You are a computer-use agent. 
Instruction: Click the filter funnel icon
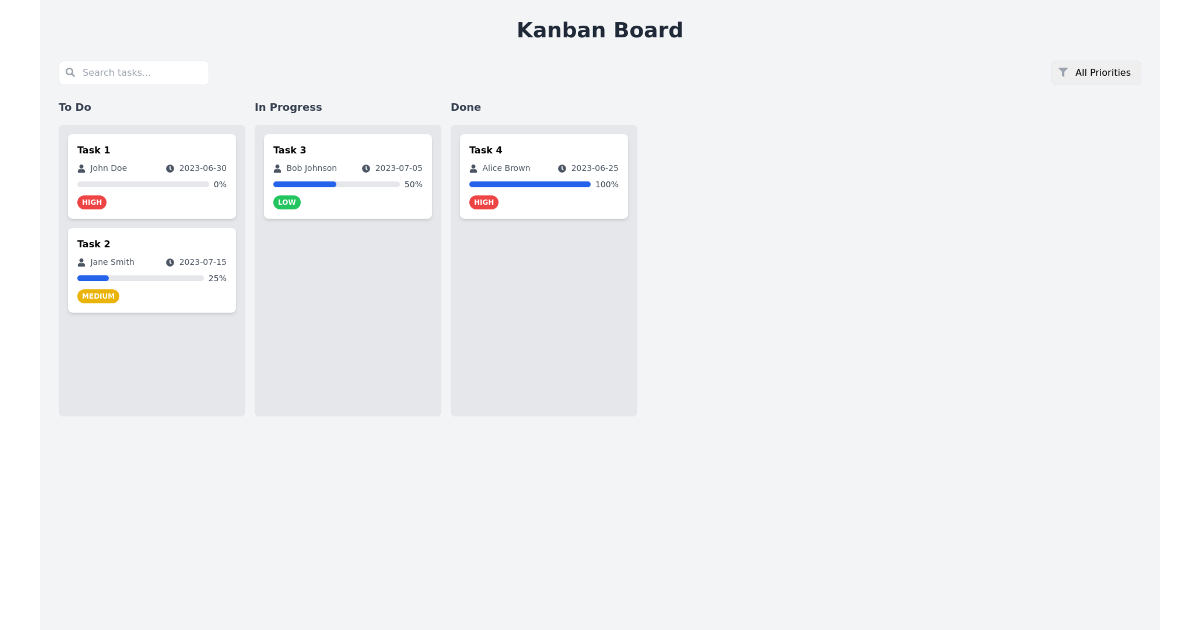click(x=1063, y=72)
